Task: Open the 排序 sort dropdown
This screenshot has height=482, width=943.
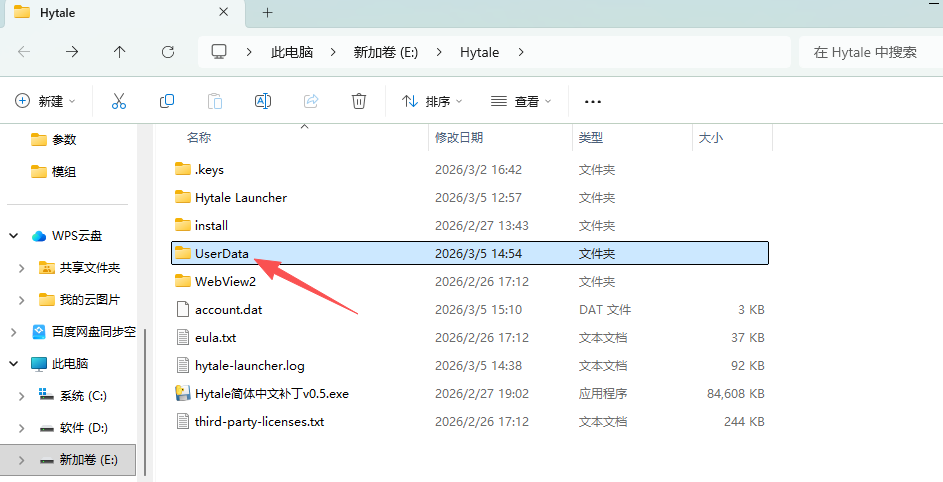Action: coord(432,101)
